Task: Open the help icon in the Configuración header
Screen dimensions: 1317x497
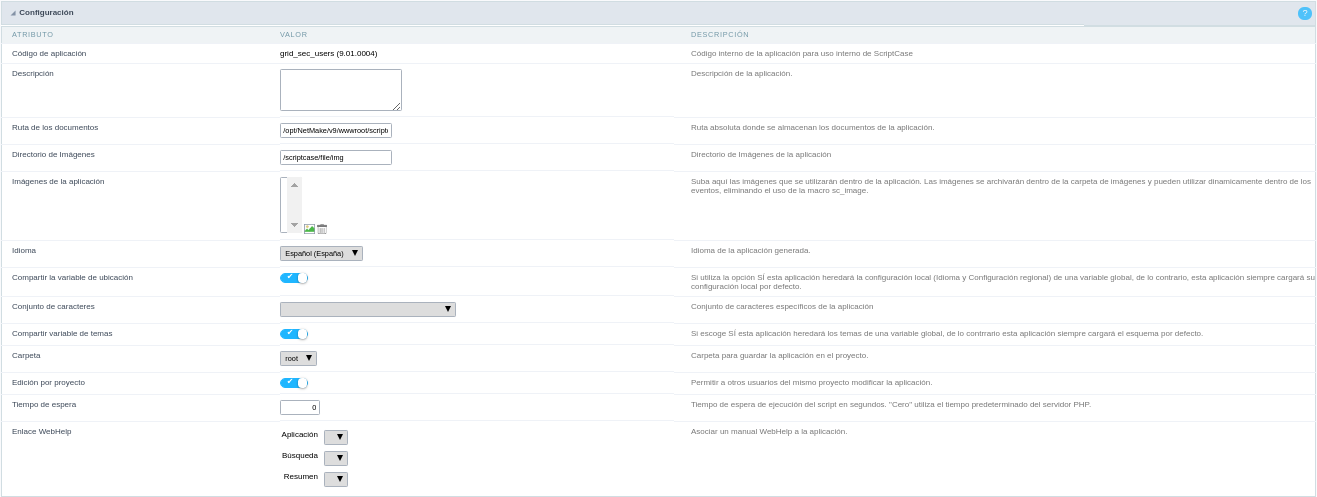Action: click(1304, 13)
